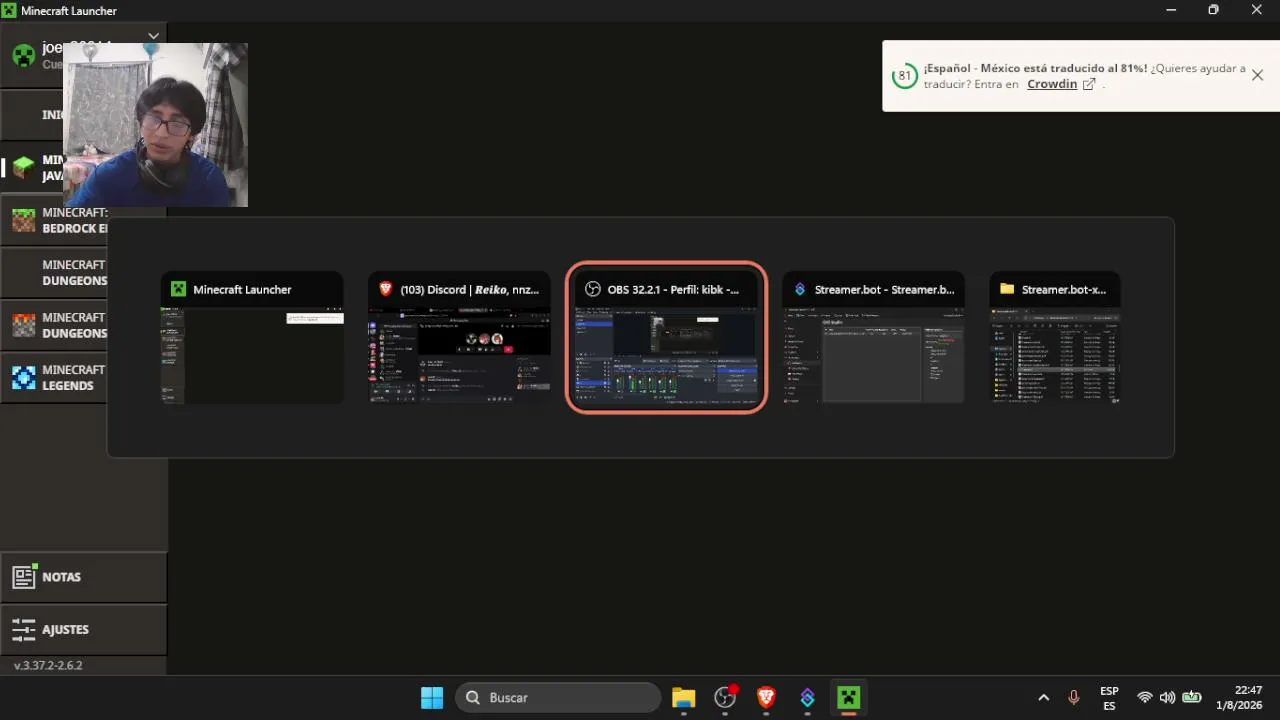Screen dimensions: 1280x720
Task: Click the battery status tray icon
Action: coord(1192,697)
